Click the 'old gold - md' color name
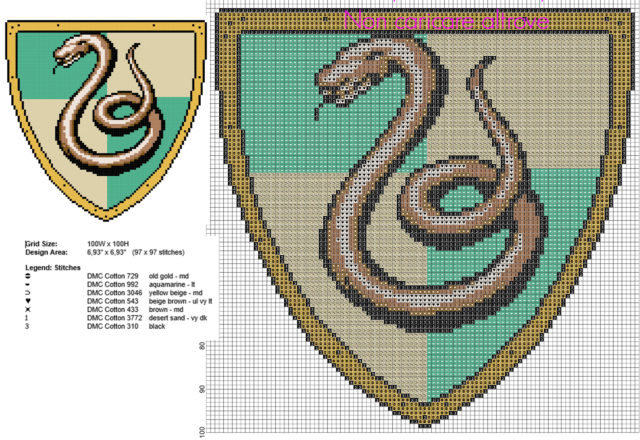This screenshot has width=640, height=440. point(169,276)
